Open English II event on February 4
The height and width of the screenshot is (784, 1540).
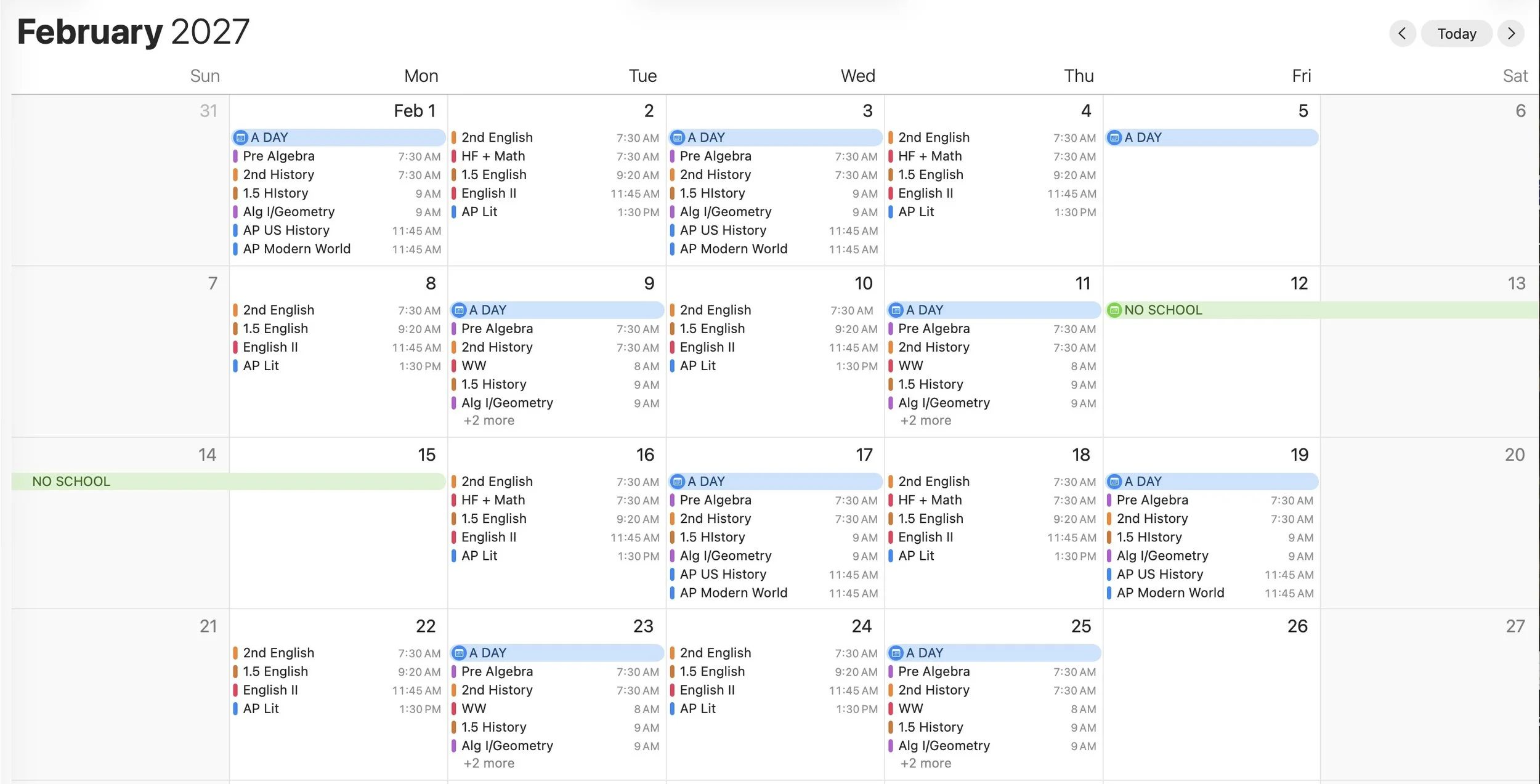(993, 193)
